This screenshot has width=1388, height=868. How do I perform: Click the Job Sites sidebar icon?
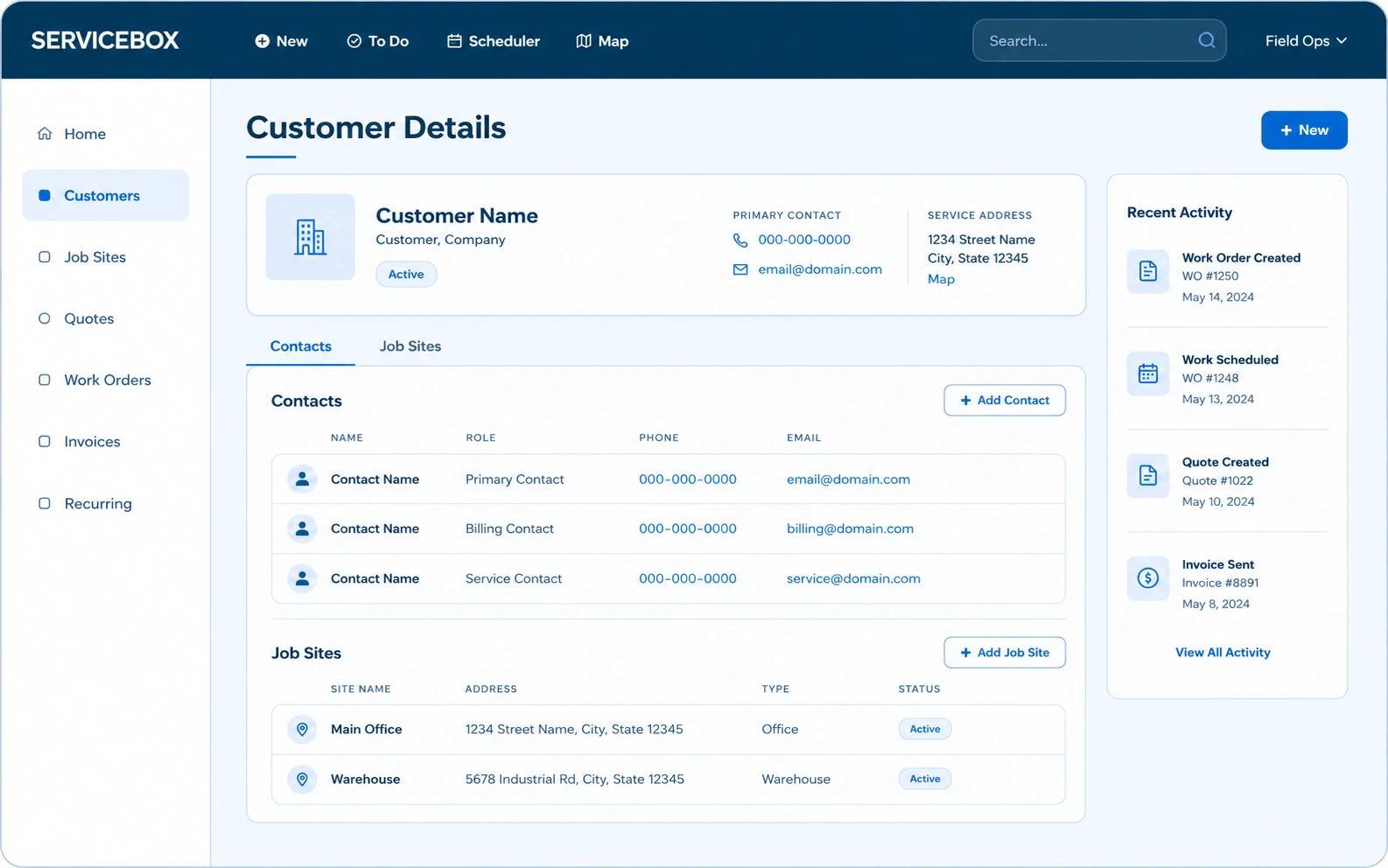coord(45,257)
